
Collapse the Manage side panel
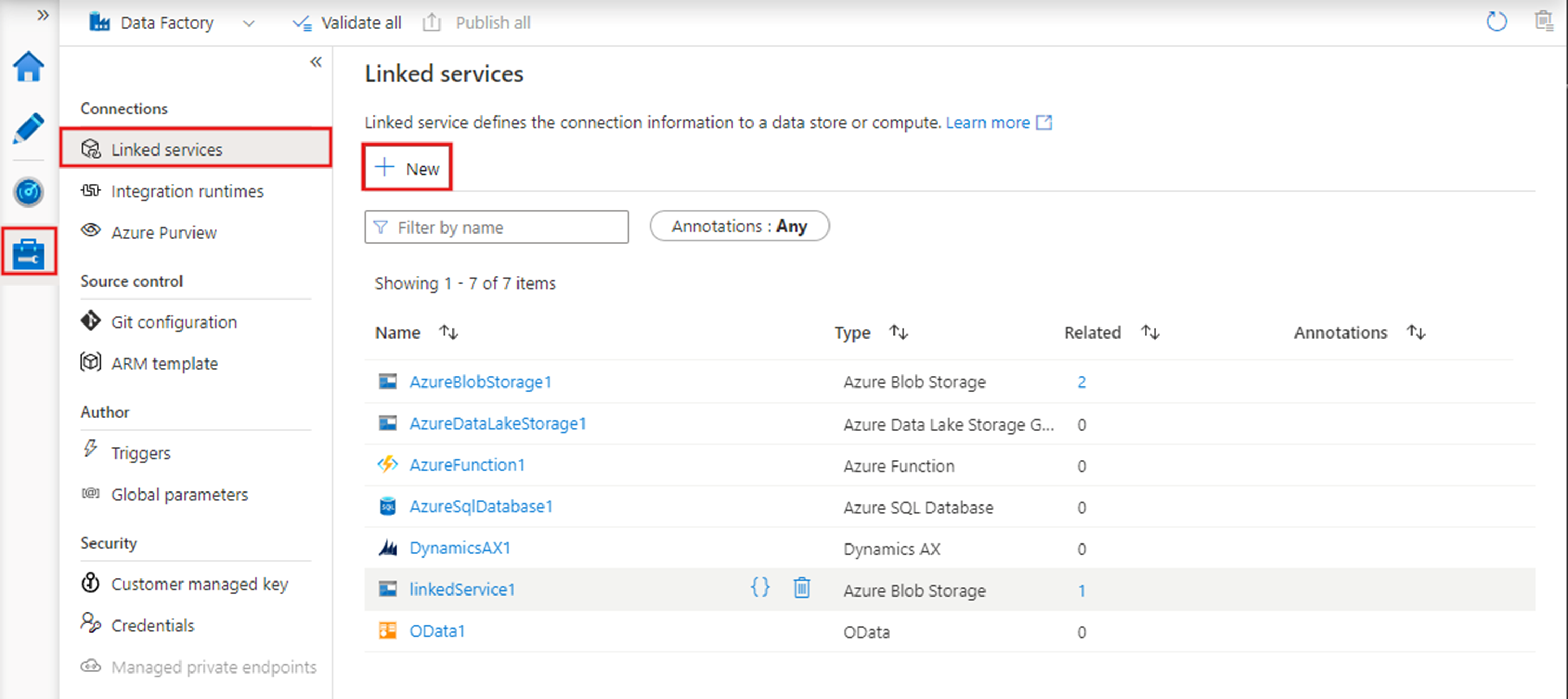[x=316, y=62]
